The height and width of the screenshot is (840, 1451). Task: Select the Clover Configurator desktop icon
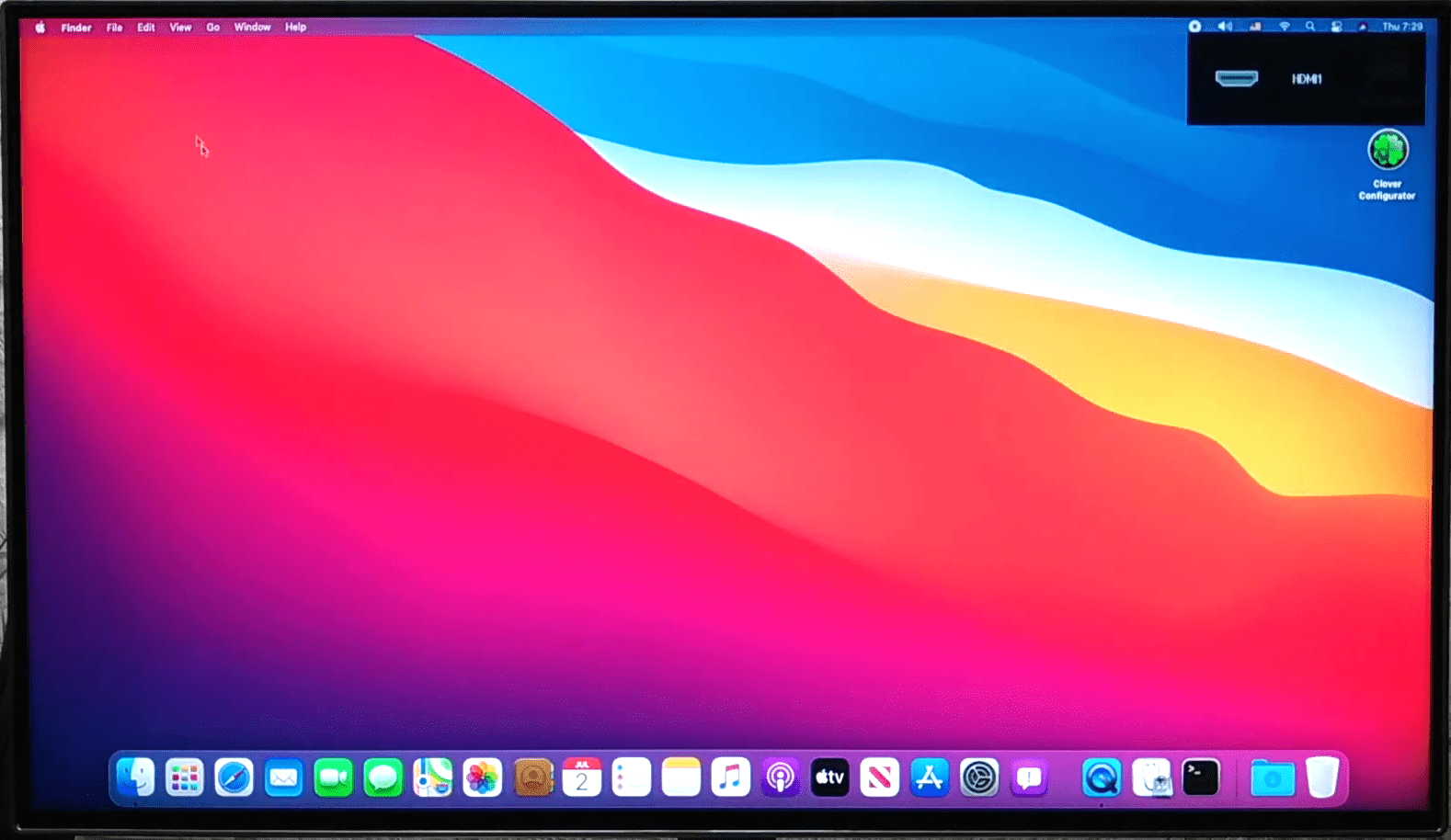[1388, 165]
